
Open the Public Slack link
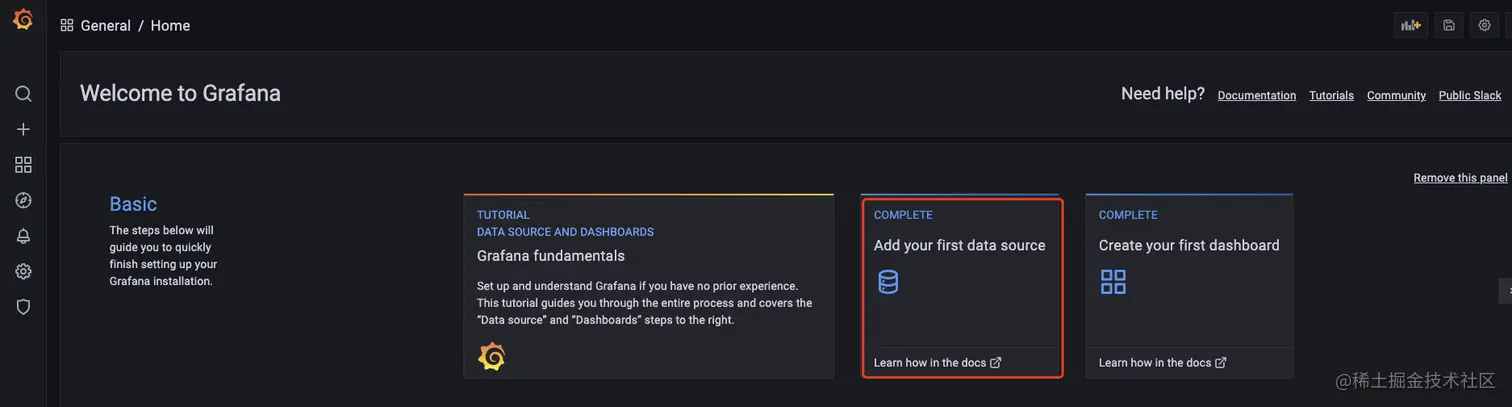click(x=1470, y=96)
